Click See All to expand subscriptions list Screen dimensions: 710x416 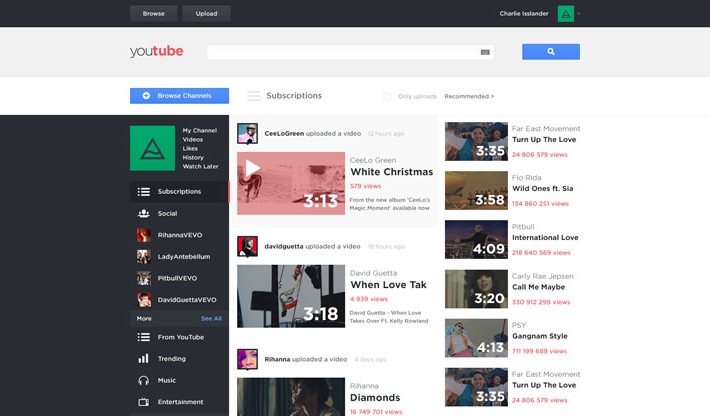coord(211,318)
